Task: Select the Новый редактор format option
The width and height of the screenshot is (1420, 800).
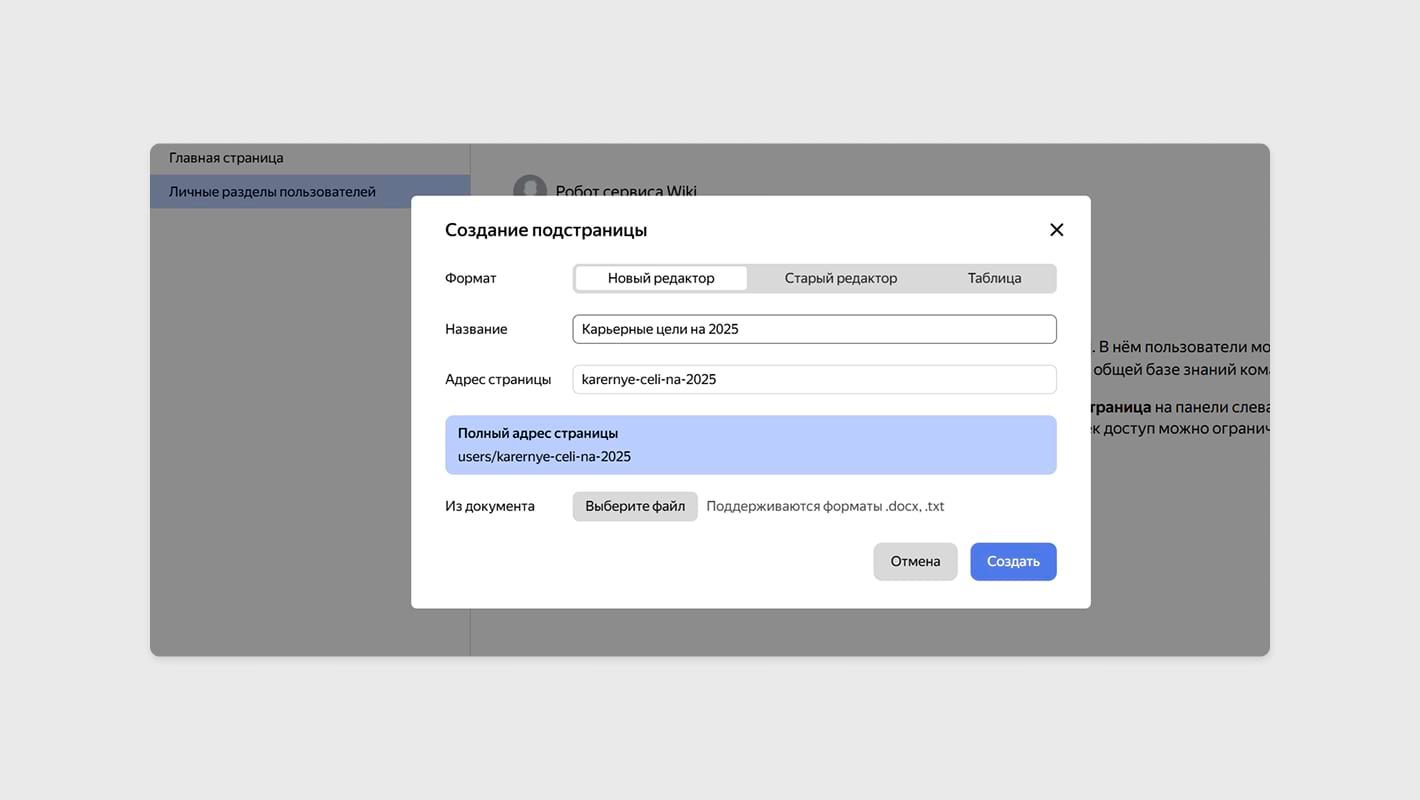Action: tap(661, 278)
